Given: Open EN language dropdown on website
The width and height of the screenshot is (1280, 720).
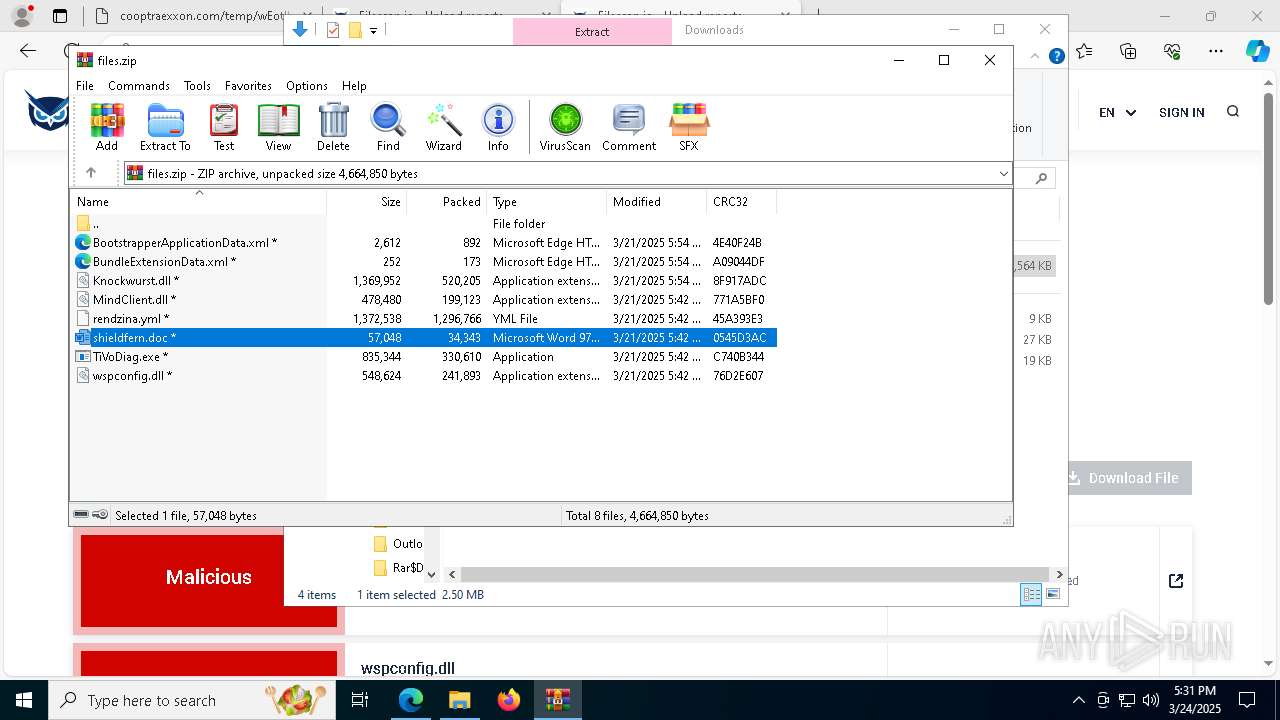Looking at the screenshot, I should (x=1117, y=113).
